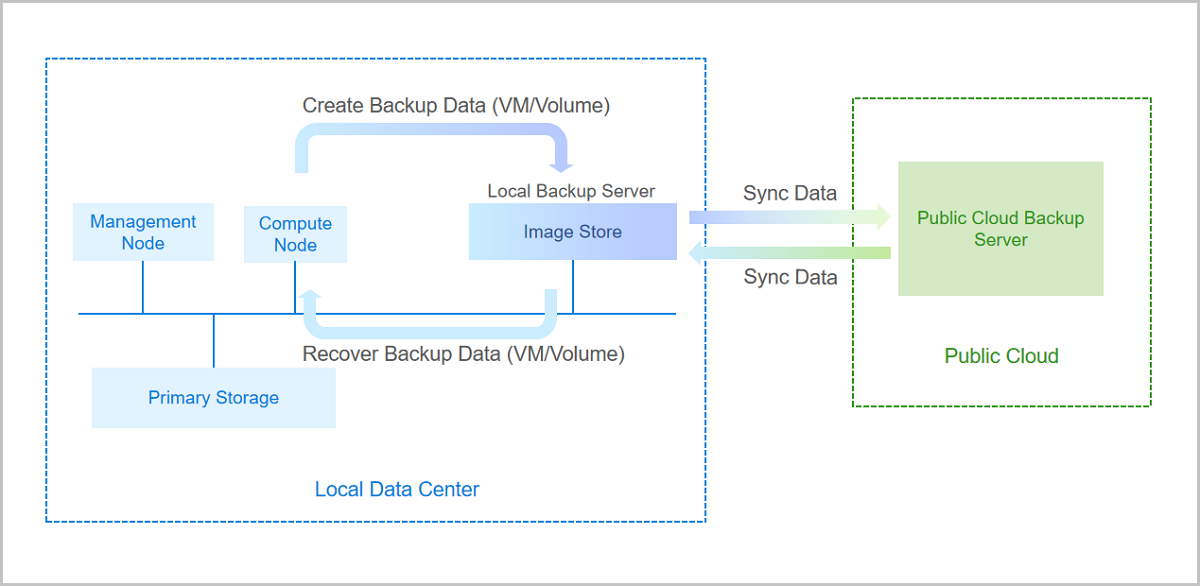This screenshot has width=1200, height=586.
Task: Click the Image Store block
Action: point(572,232)
